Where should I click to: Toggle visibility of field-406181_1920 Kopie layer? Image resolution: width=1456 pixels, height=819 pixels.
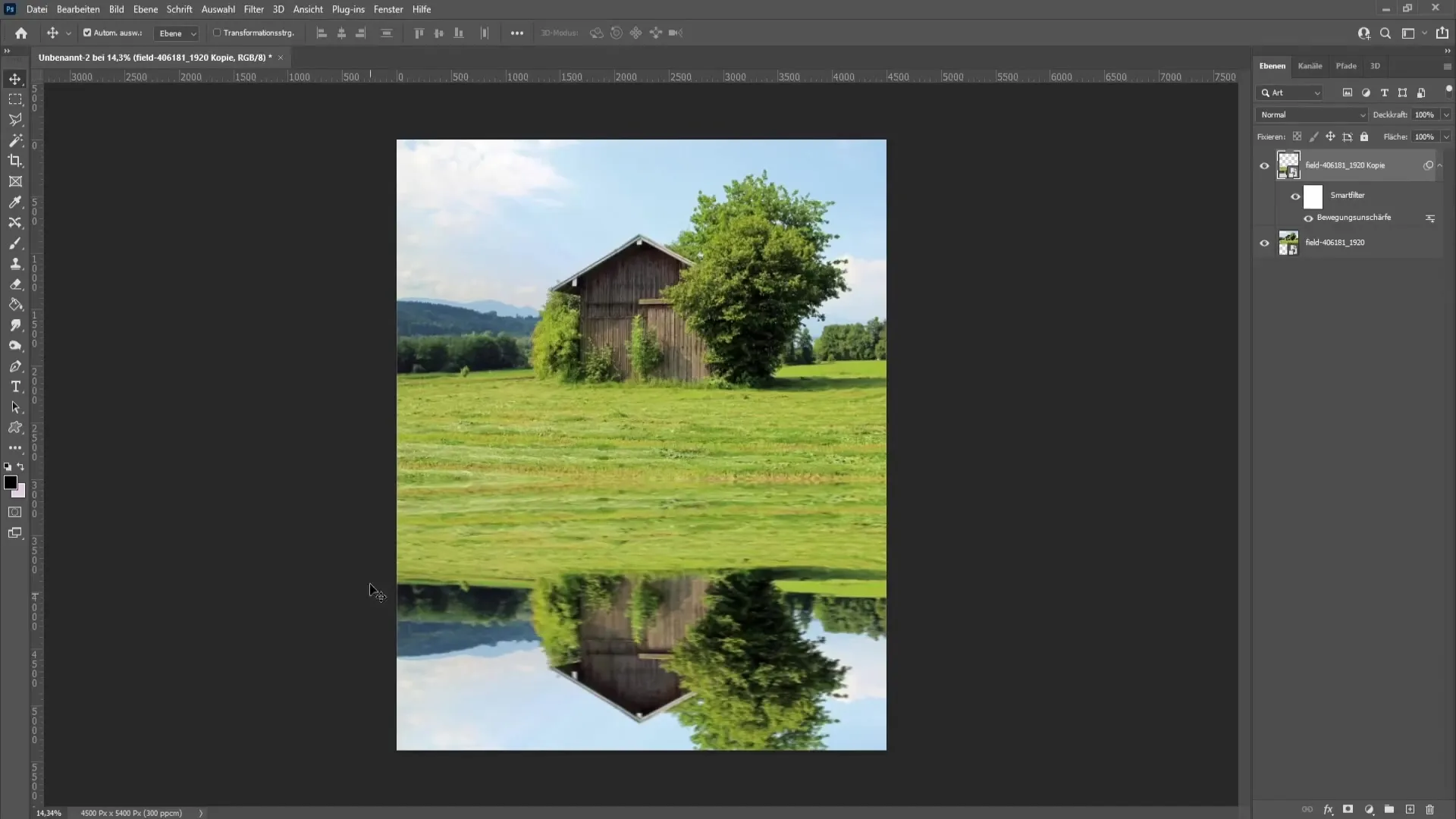[x=1265, y=165]
